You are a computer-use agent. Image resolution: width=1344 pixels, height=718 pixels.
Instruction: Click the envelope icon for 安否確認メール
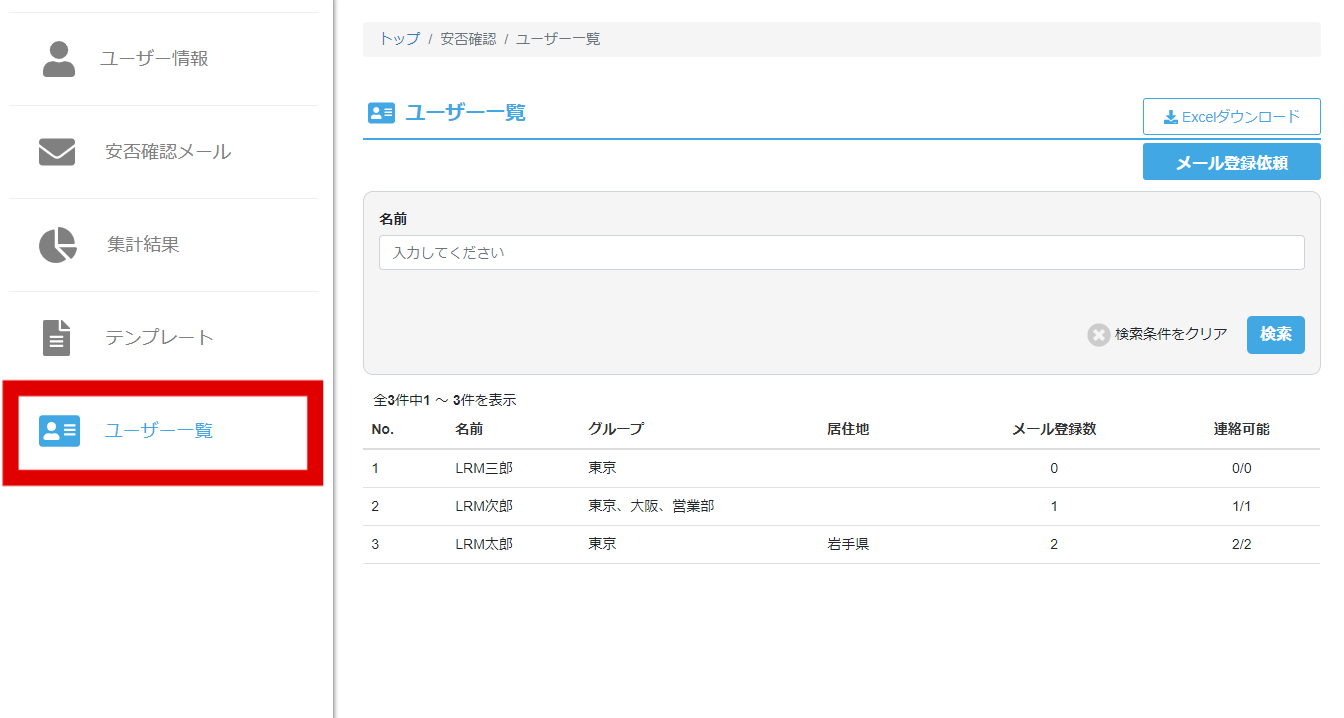pyautogui.click(x=57, y=152)
